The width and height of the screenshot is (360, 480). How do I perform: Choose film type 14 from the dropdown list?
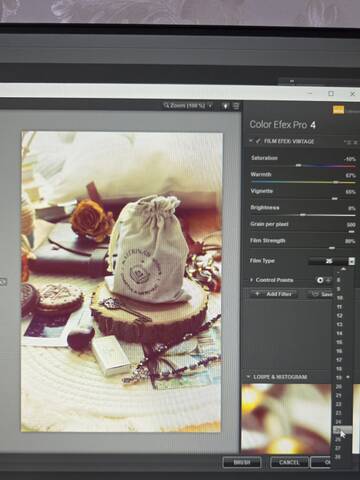point(339,333)
